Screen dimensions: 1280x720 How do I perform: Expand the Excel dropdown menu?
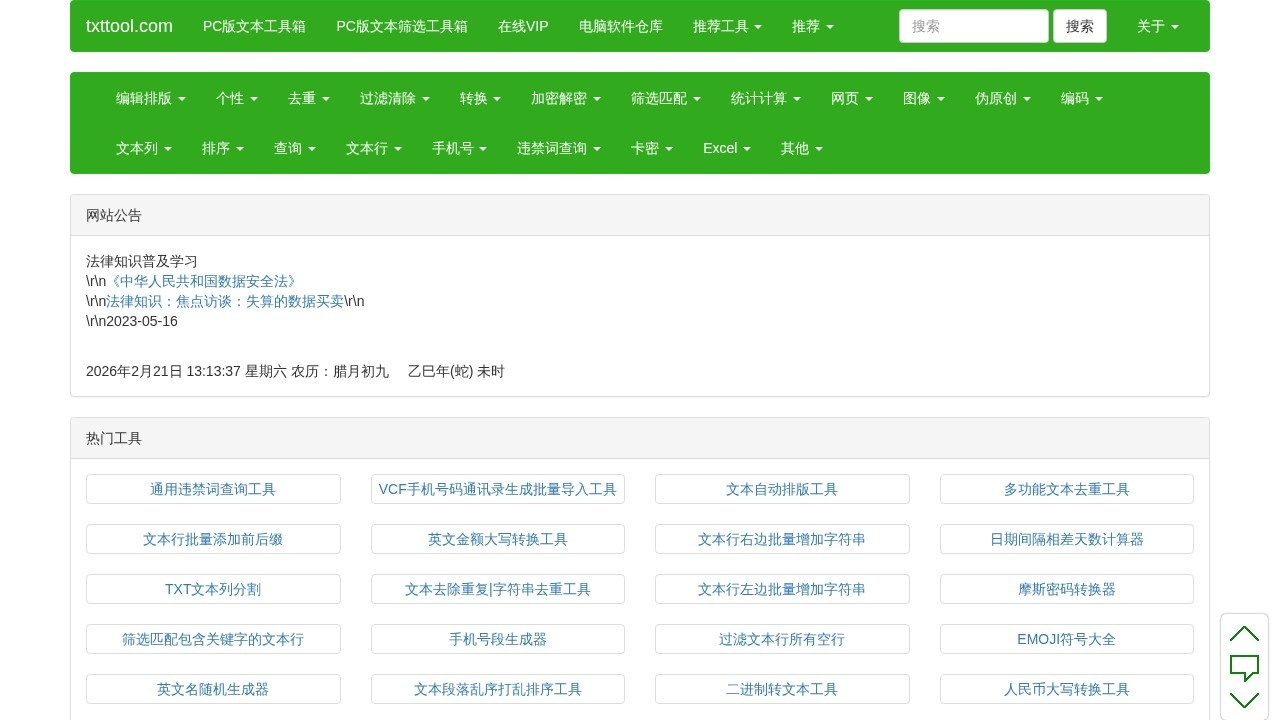tap(726, 148)
